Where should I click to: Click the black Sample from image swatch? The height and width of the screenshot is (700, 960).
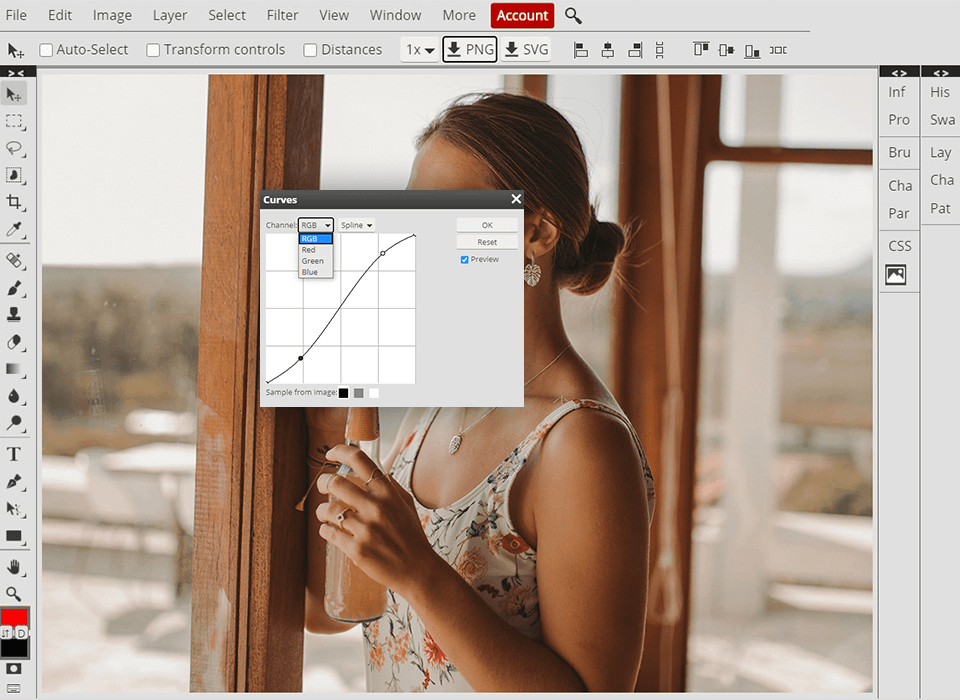tap(345, 392)
